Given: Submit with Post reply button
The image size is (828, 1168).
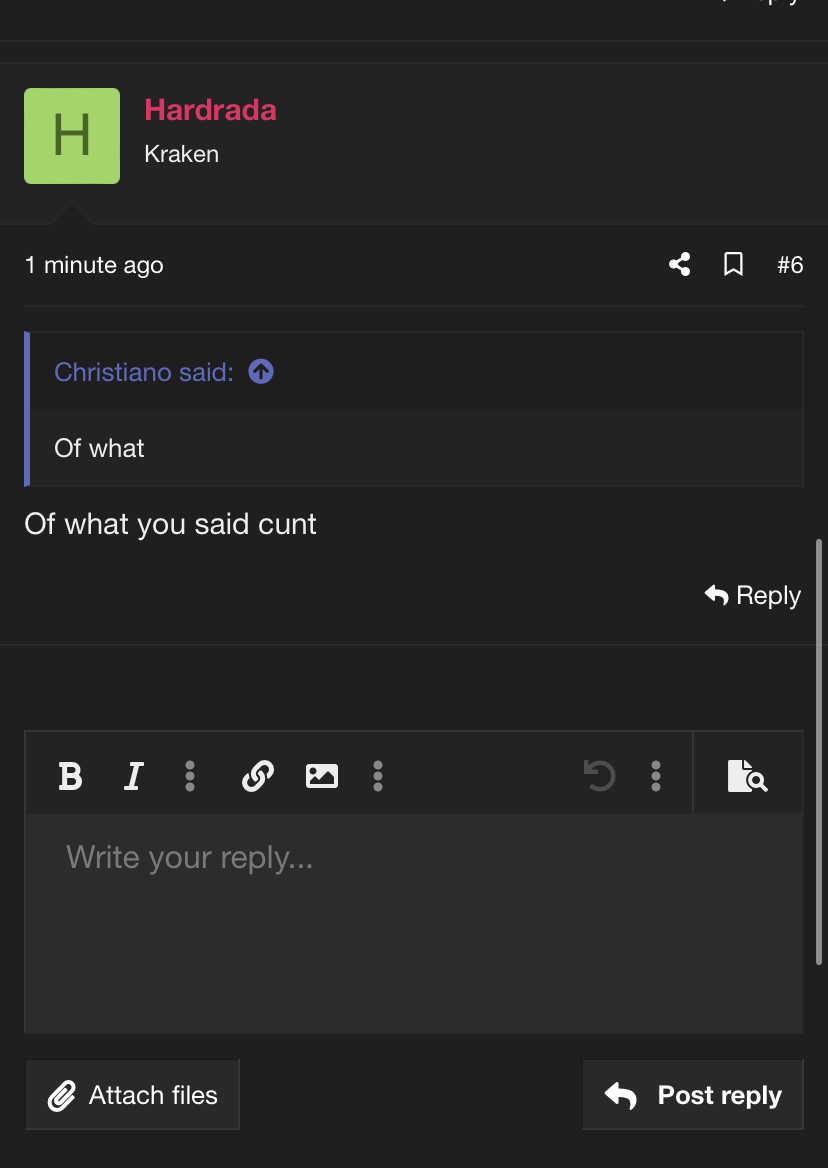Looking at the screenshot, I should coord(692,1094).
